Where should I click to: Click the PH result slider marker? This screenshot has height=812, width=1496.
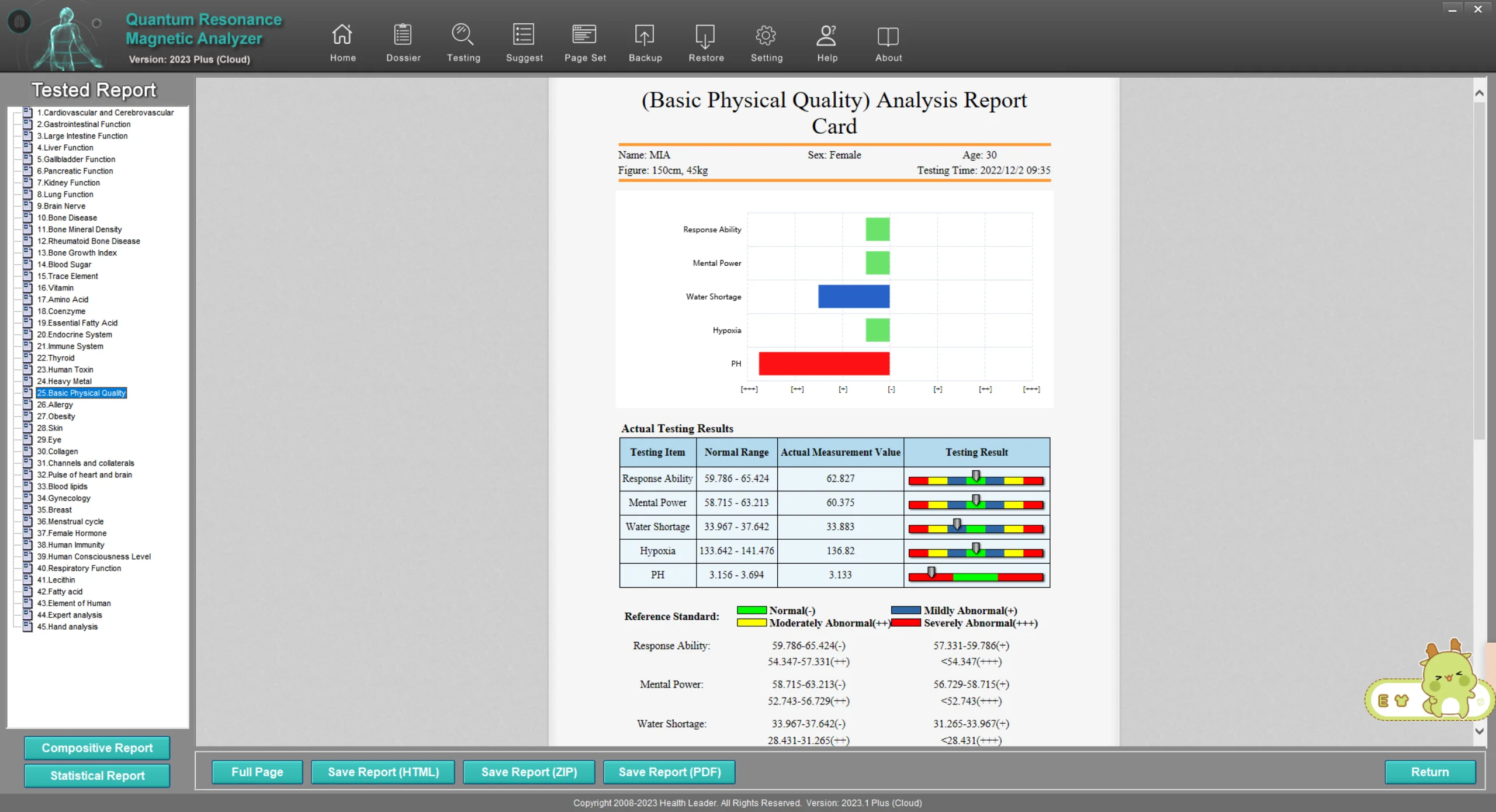[931, 572]
